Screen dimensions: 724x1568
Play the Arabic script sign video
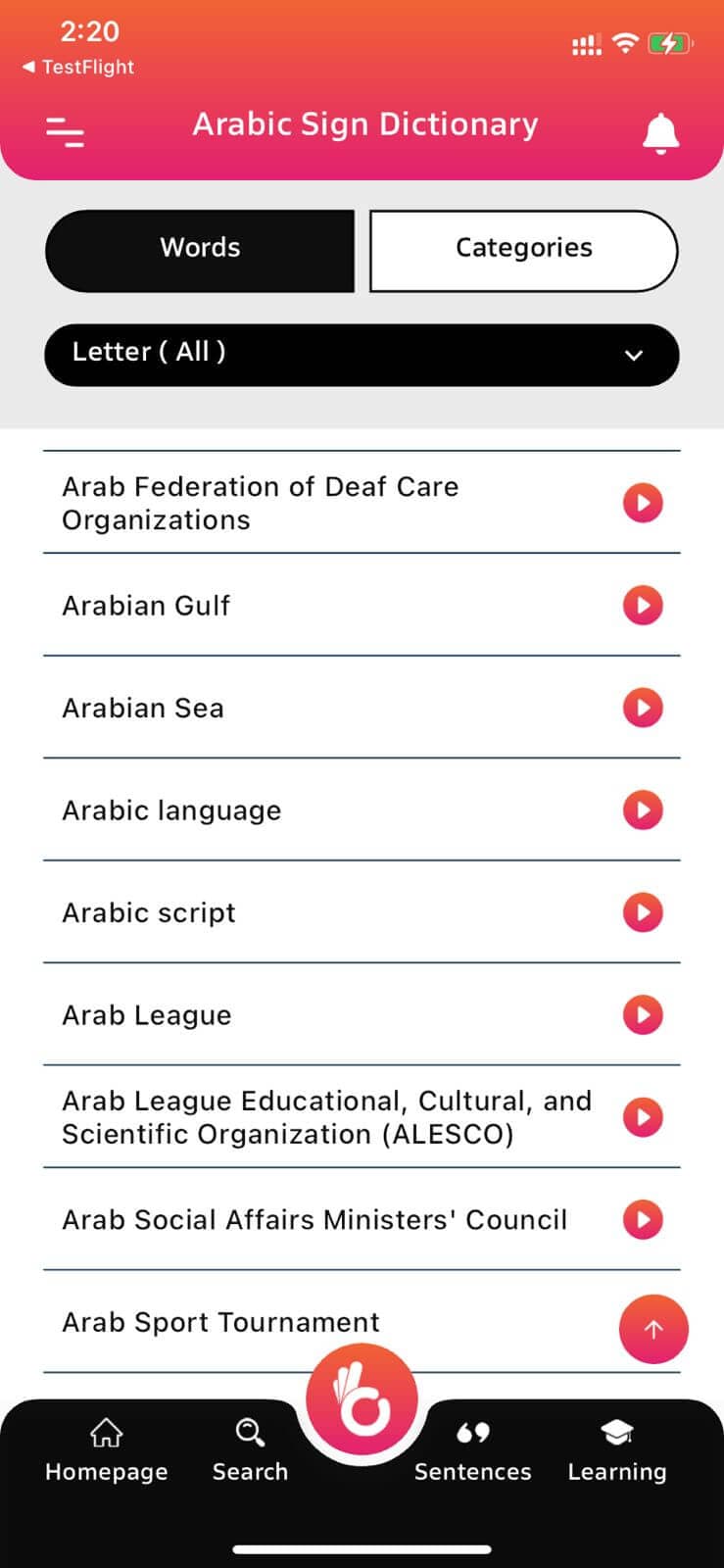click(x=643, y=911)
